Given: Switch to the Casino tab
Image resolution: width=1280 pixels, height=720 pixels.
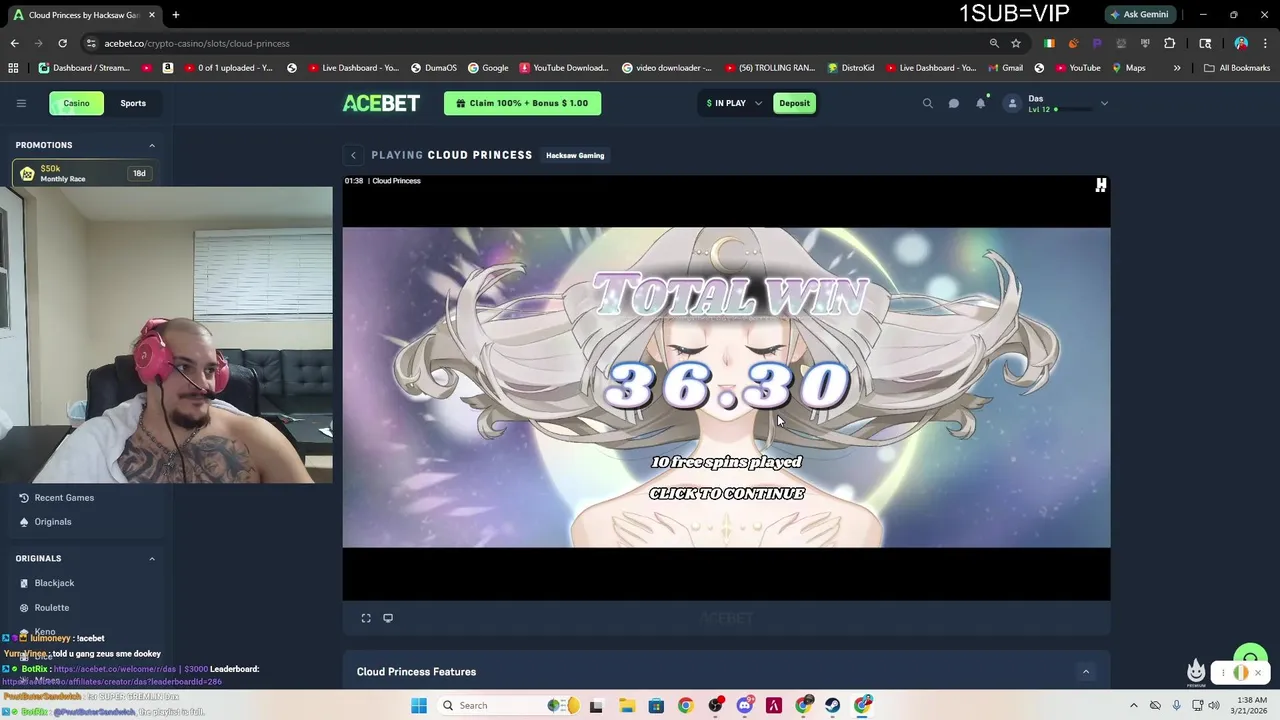Looking at the screenshot, I should point(77,103).
